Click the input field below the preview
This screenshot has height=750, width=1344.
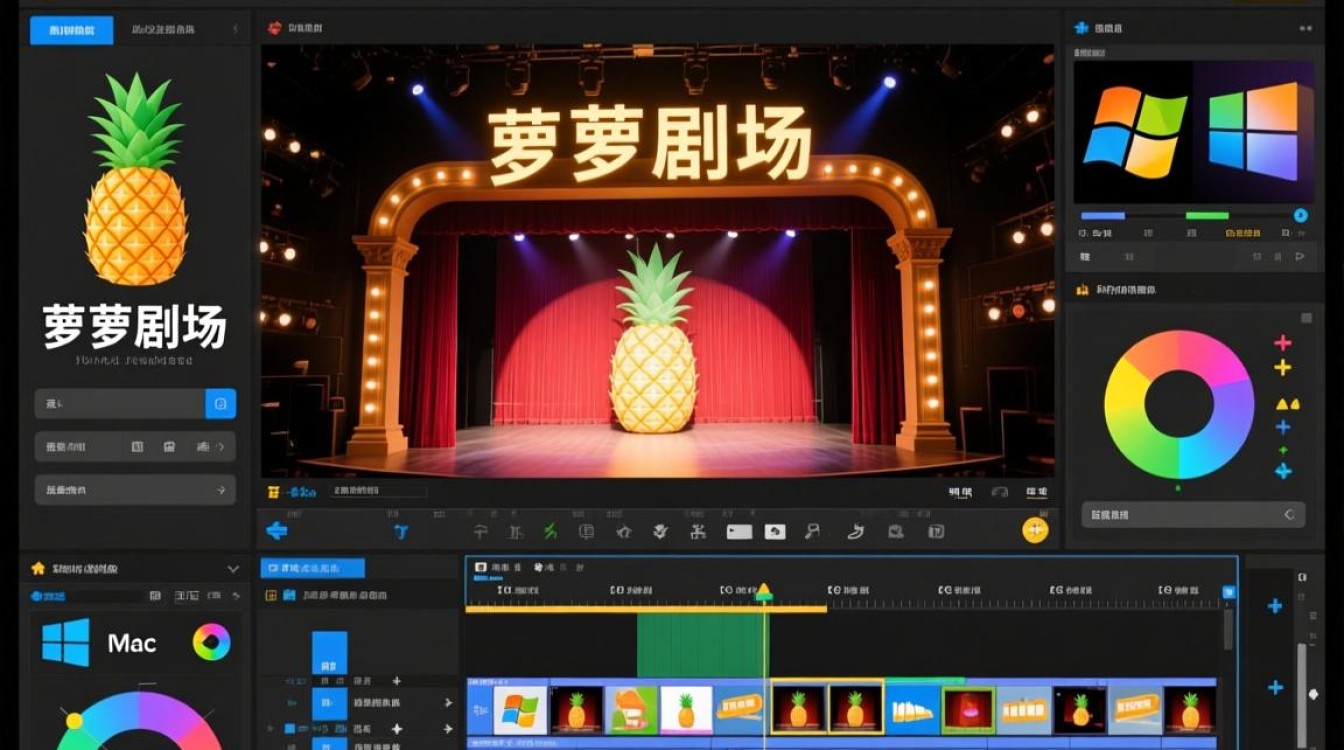(x=380, y=491)
